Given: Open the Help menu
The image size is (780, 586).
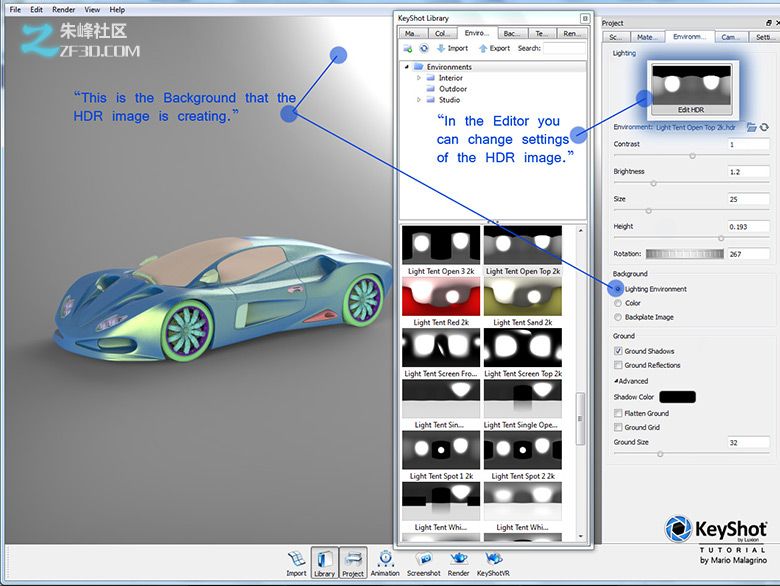Looking at the screenshot, I should 117,9.
